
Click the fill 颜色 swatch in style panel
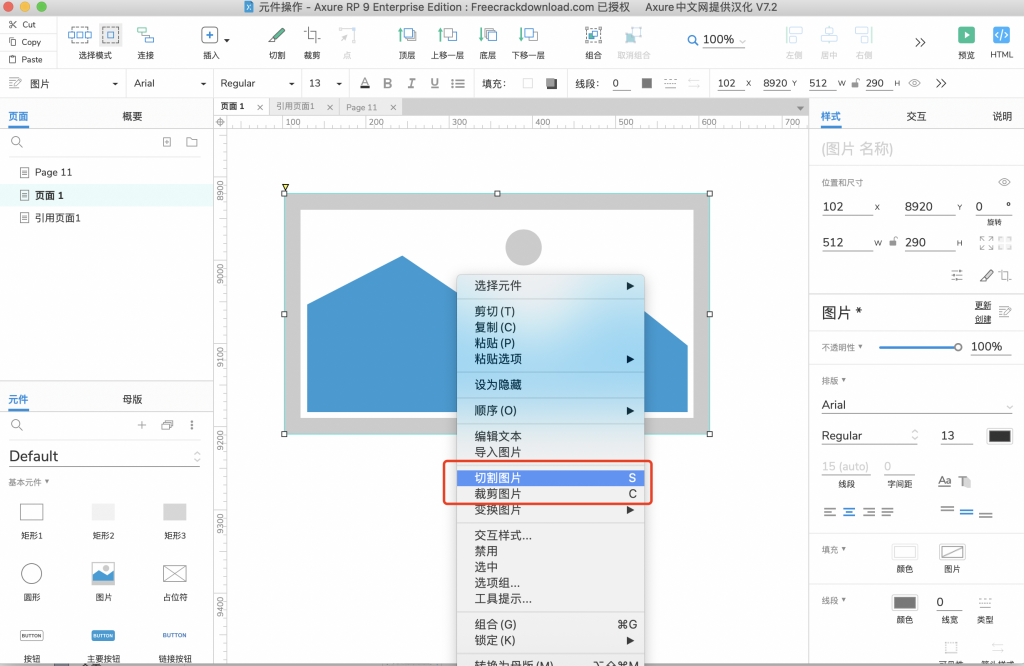[x=904, y=552]
